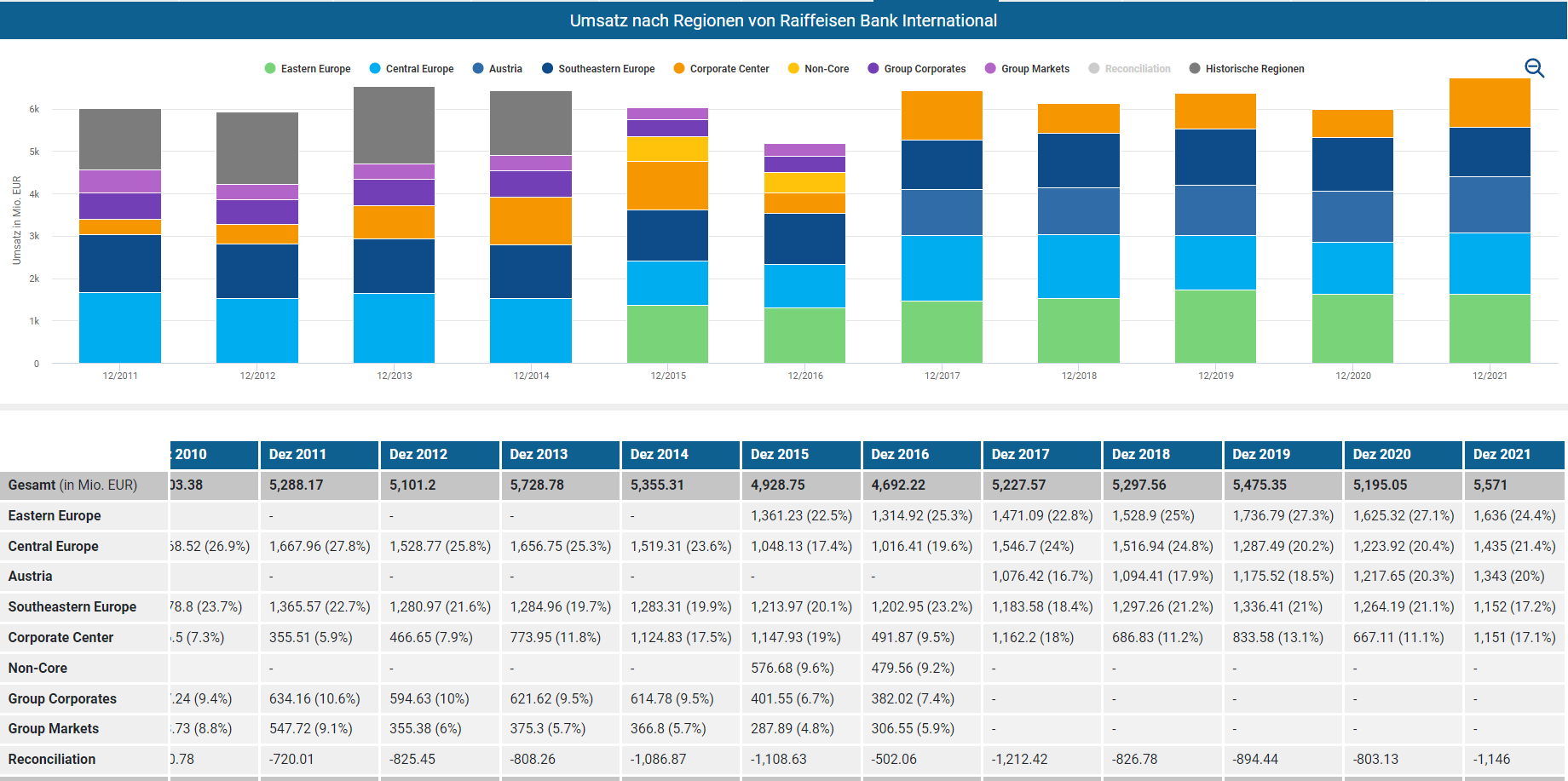The width and height of the screenshot is (1568, 781).
Task: Click the Reconciliation row label in table
Action: (x=52, y=760)
